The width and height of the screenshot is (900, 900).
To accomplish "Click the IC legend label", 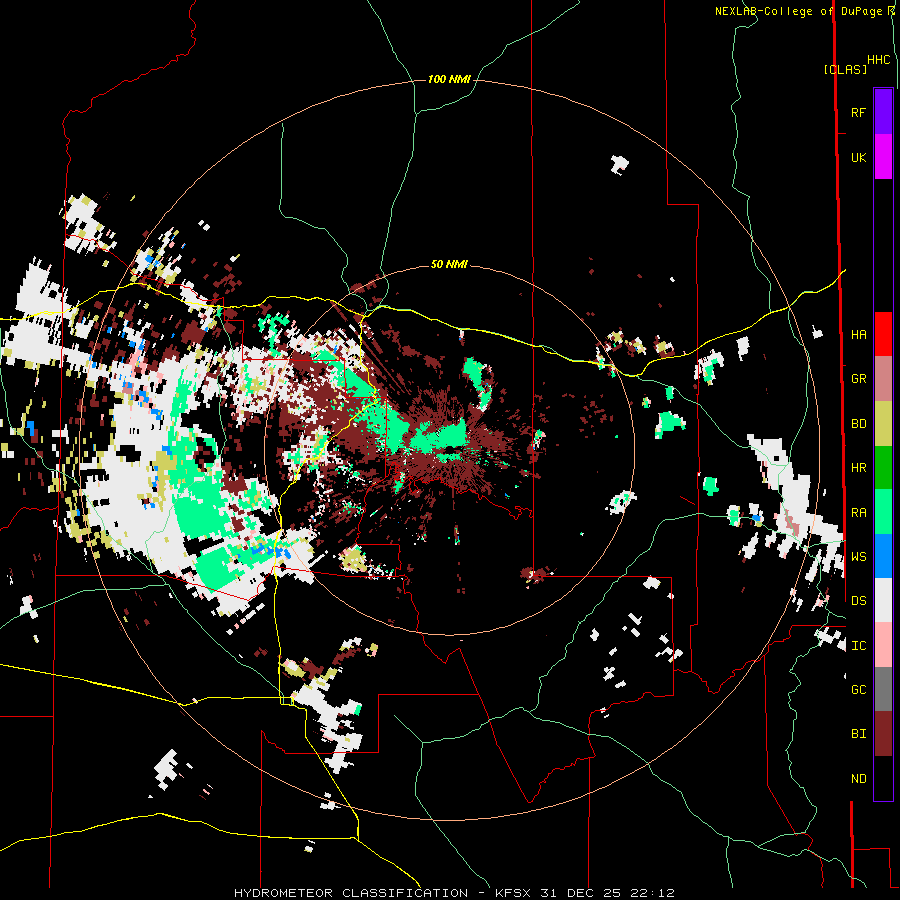I will [x=858, y=646].
